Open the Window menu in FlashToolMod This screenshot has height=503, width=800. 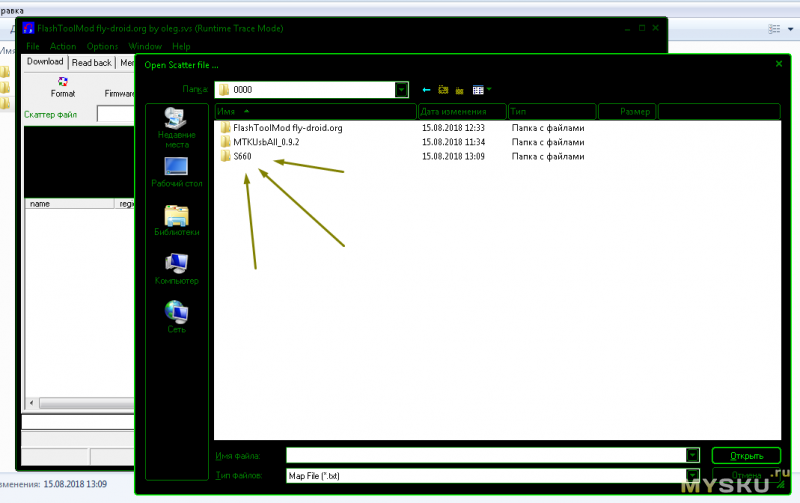tap(145, 46)
